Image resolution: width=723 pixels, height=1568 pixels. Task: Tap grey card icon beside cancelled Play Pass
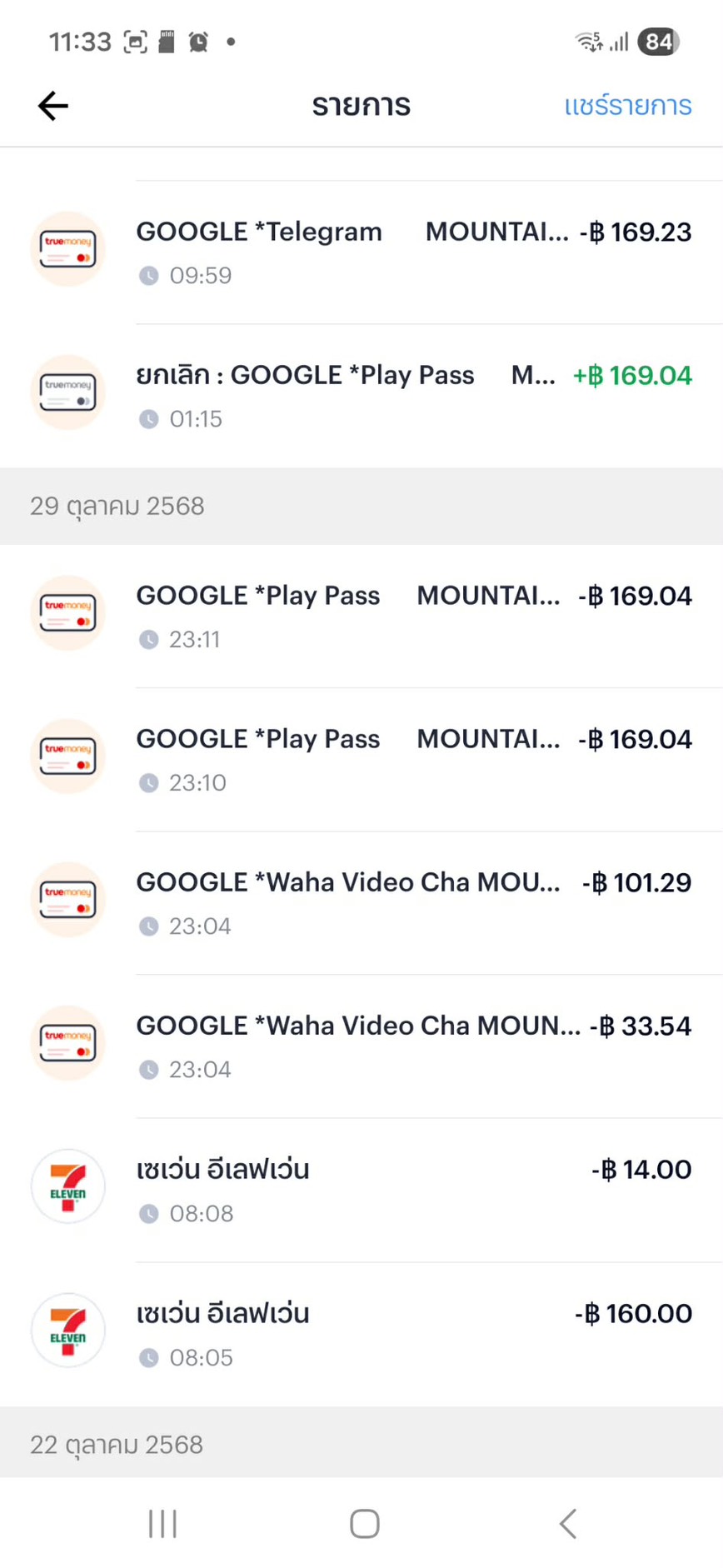[67, 392]
